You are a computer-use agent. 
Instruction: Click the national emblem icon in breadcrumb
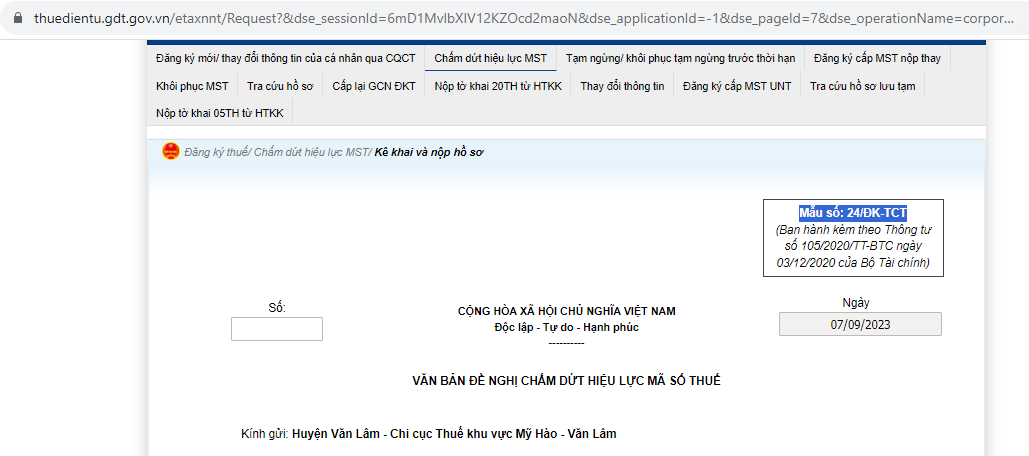[x=171, y=152]
